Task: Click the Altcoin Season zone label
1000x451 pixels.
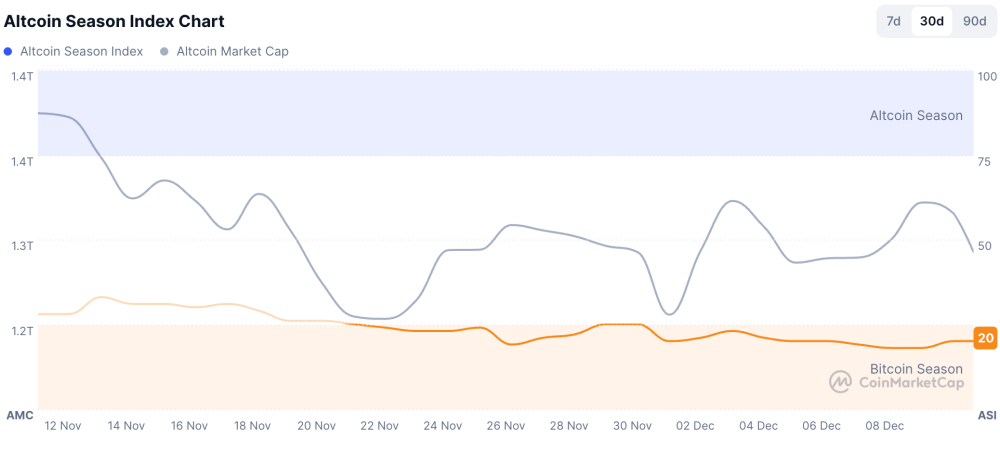Action: (916, 115)
